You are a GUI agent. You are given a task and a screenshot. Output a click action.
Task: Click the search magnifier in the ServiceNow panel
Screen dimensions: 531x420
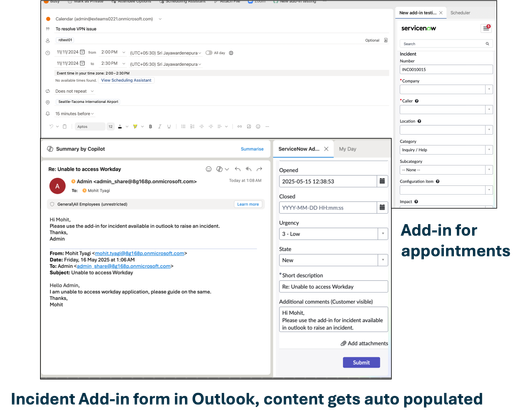tap(487, 44)
